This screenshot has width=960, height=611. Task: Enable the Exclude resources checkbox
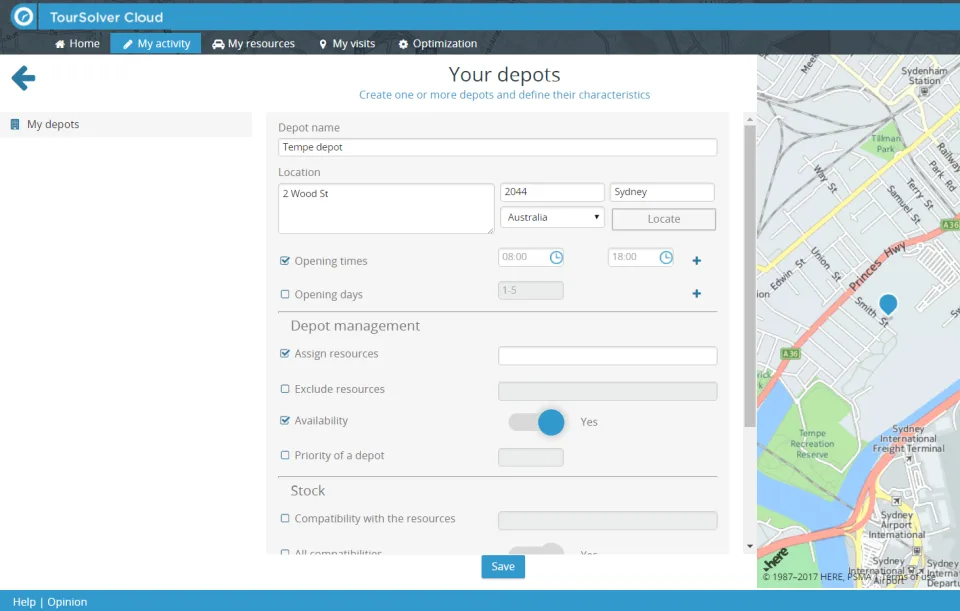[x=285, y=389]
